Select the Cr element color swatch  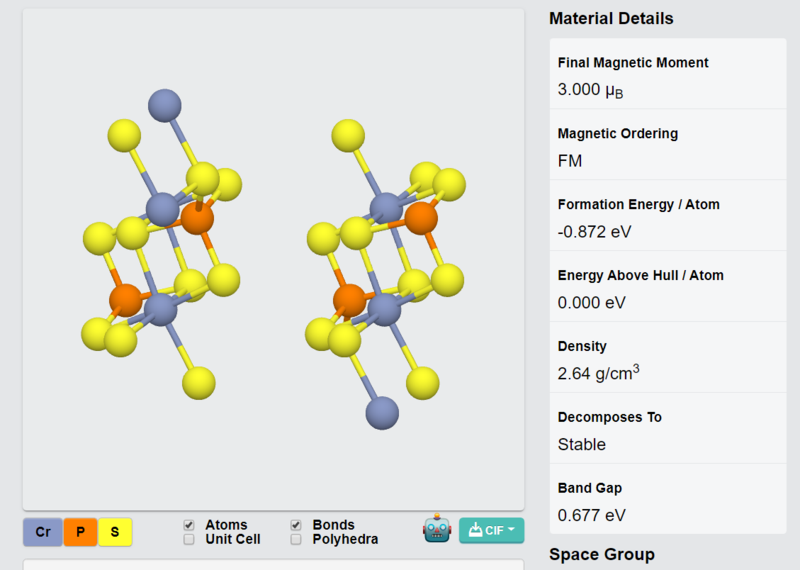pos(43,532)
